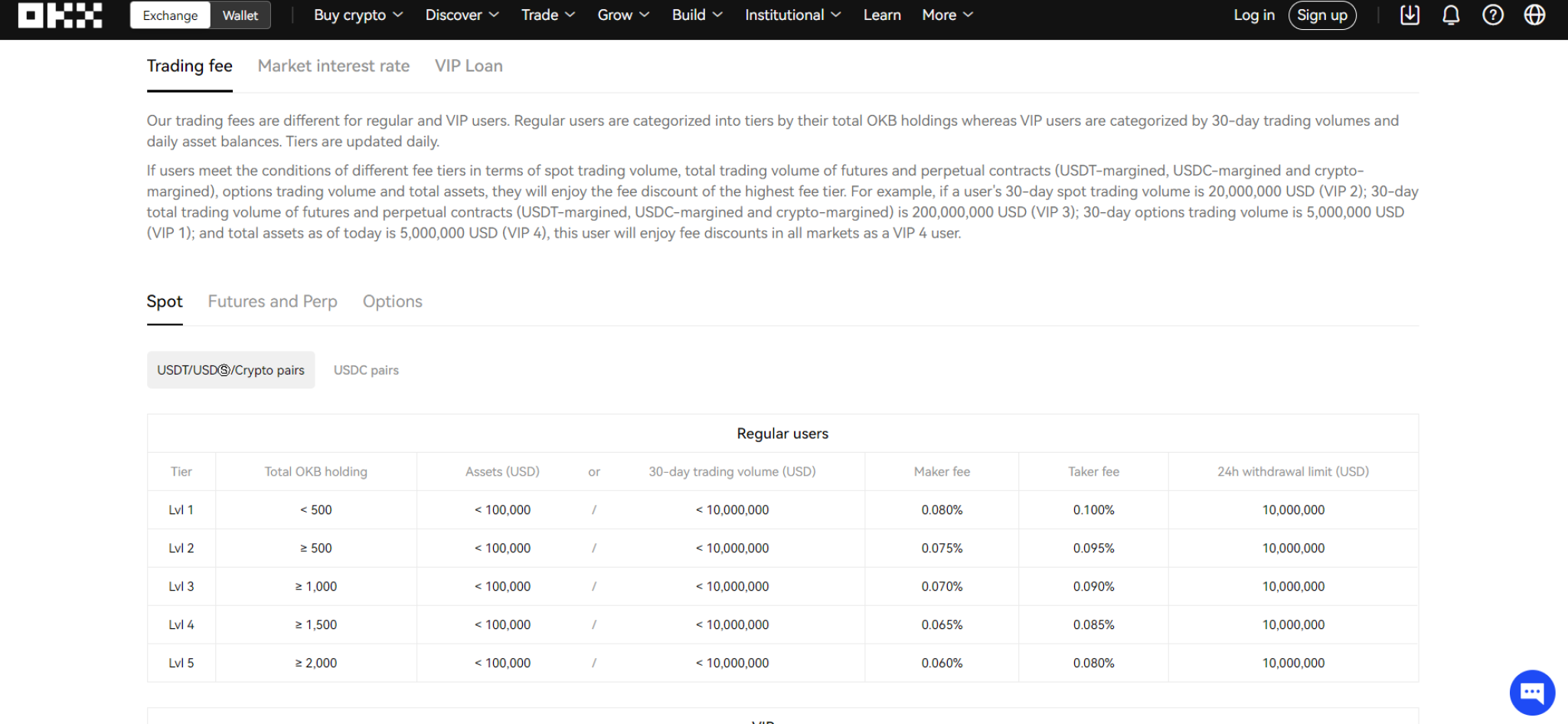Click the Log in link

coord(1253,15)
